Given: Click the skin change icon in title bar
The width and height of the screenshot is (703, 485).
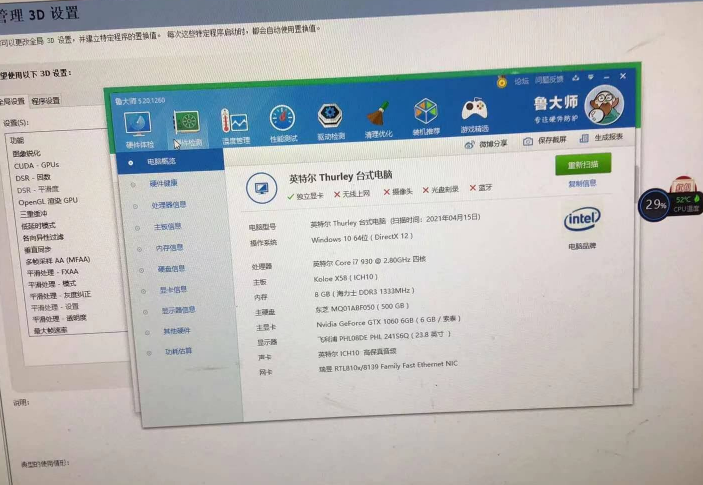Looking at the screenshot, I should tap(576, 78).
